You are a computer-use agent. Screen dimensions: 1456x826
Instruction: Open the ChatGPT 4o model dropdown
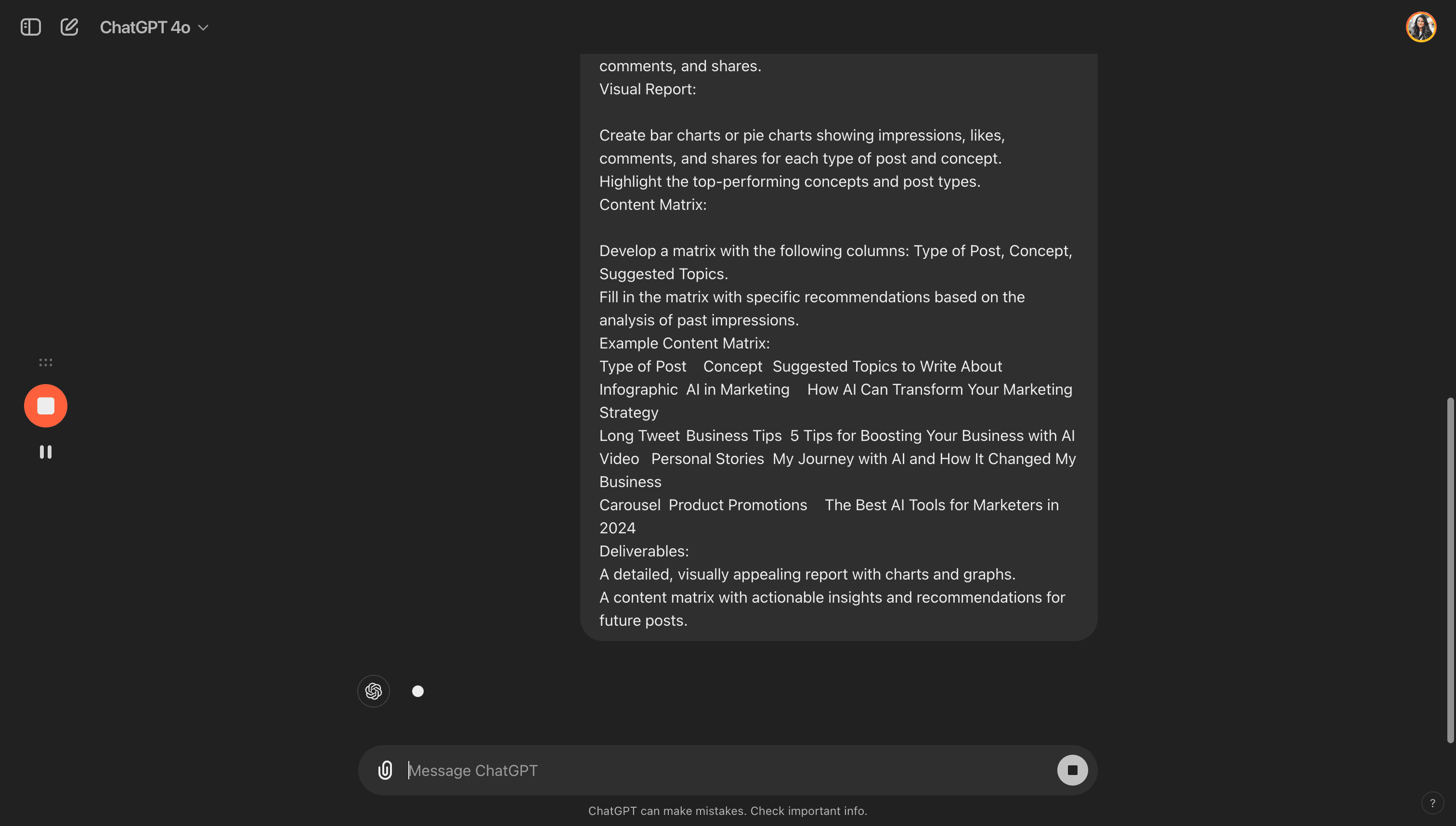coord(154,27)
